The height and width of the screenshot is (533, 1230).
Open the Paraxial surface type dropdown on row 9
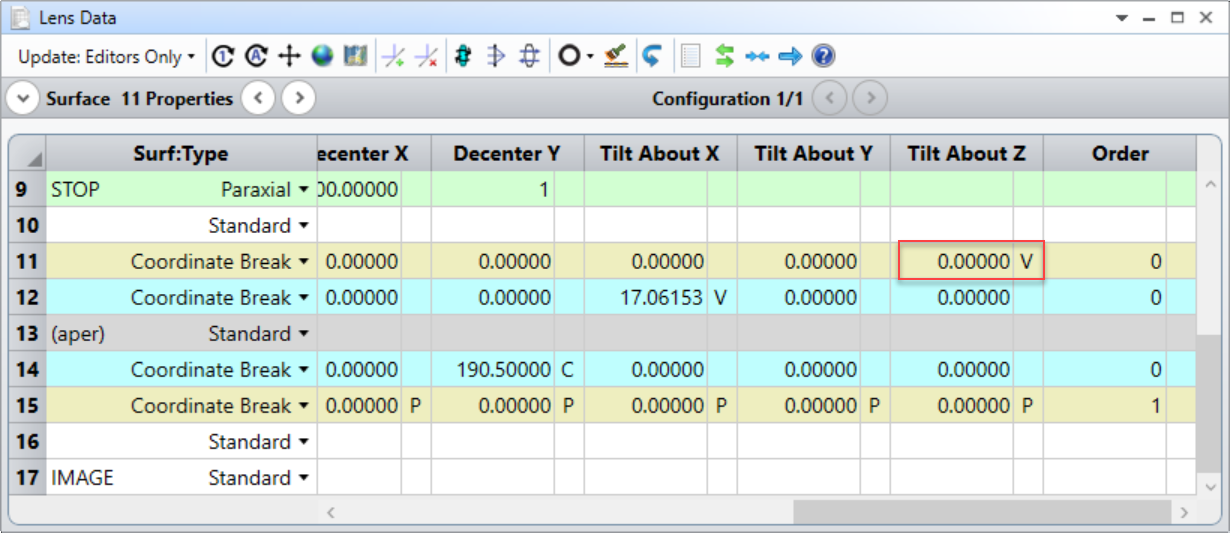point(303,189)
